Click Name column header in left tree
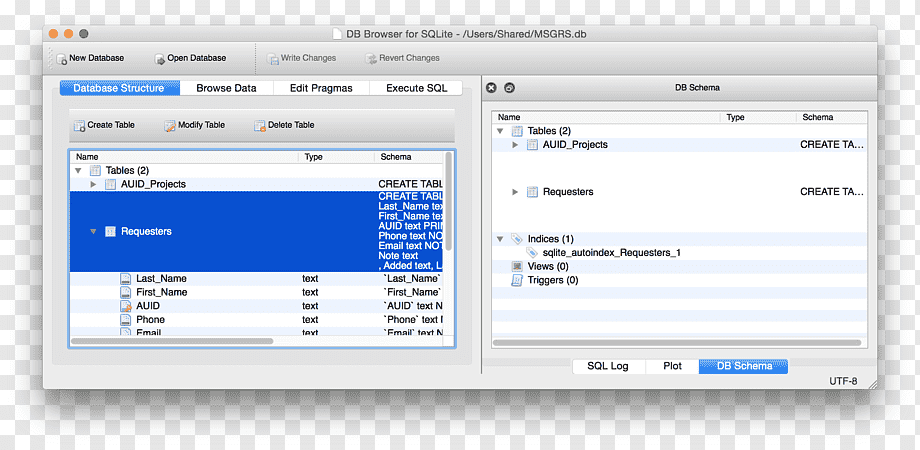The height and width of the screenshot is (450, 920). pos(184,157)
